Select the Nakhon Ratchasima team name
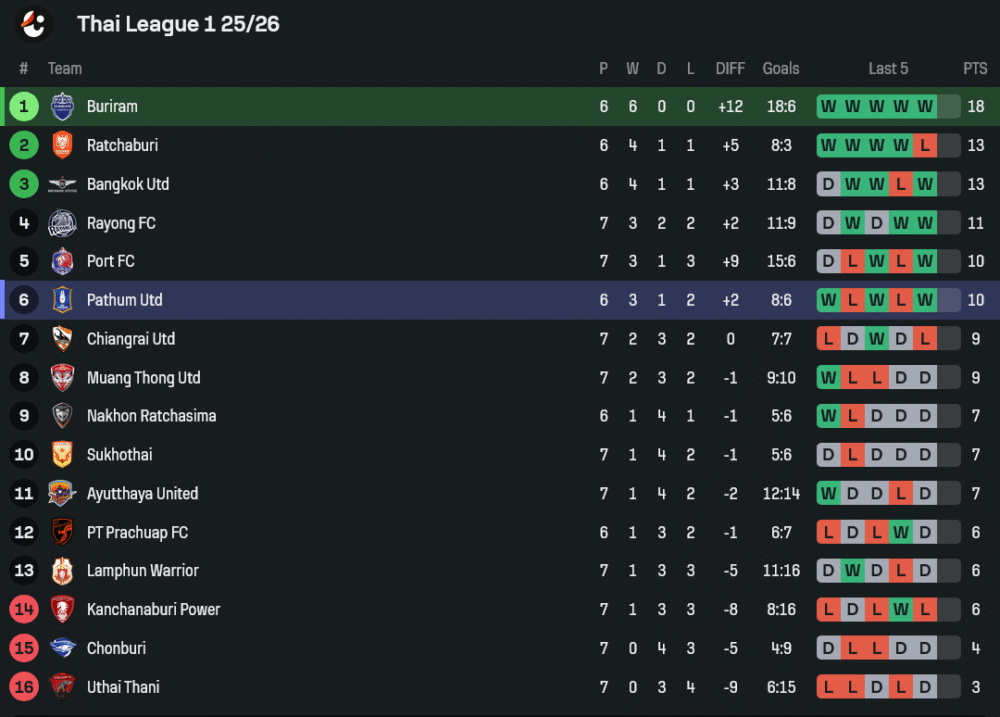The image size is (1000, 717). point(151,416)
